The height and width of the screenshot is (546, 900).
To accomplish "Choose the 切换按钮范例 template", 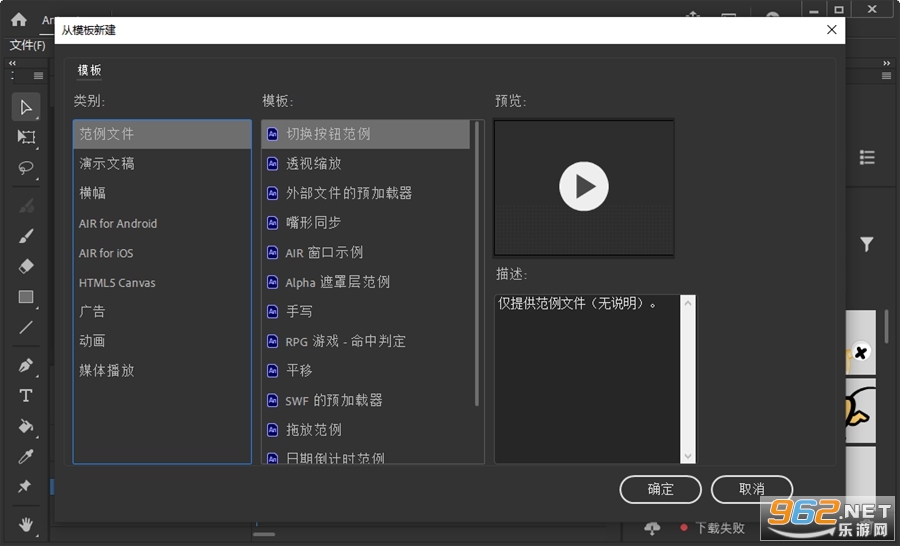I will click(x=366, y=134).
